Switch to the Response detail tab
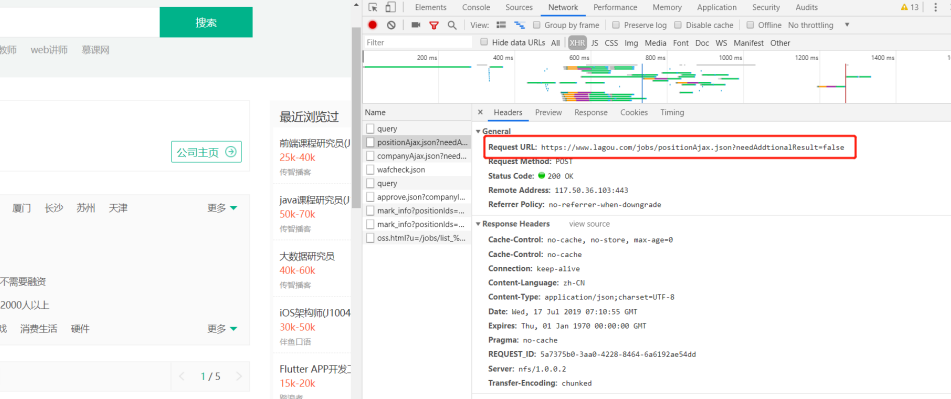951x399 pixels. [591, 112]
